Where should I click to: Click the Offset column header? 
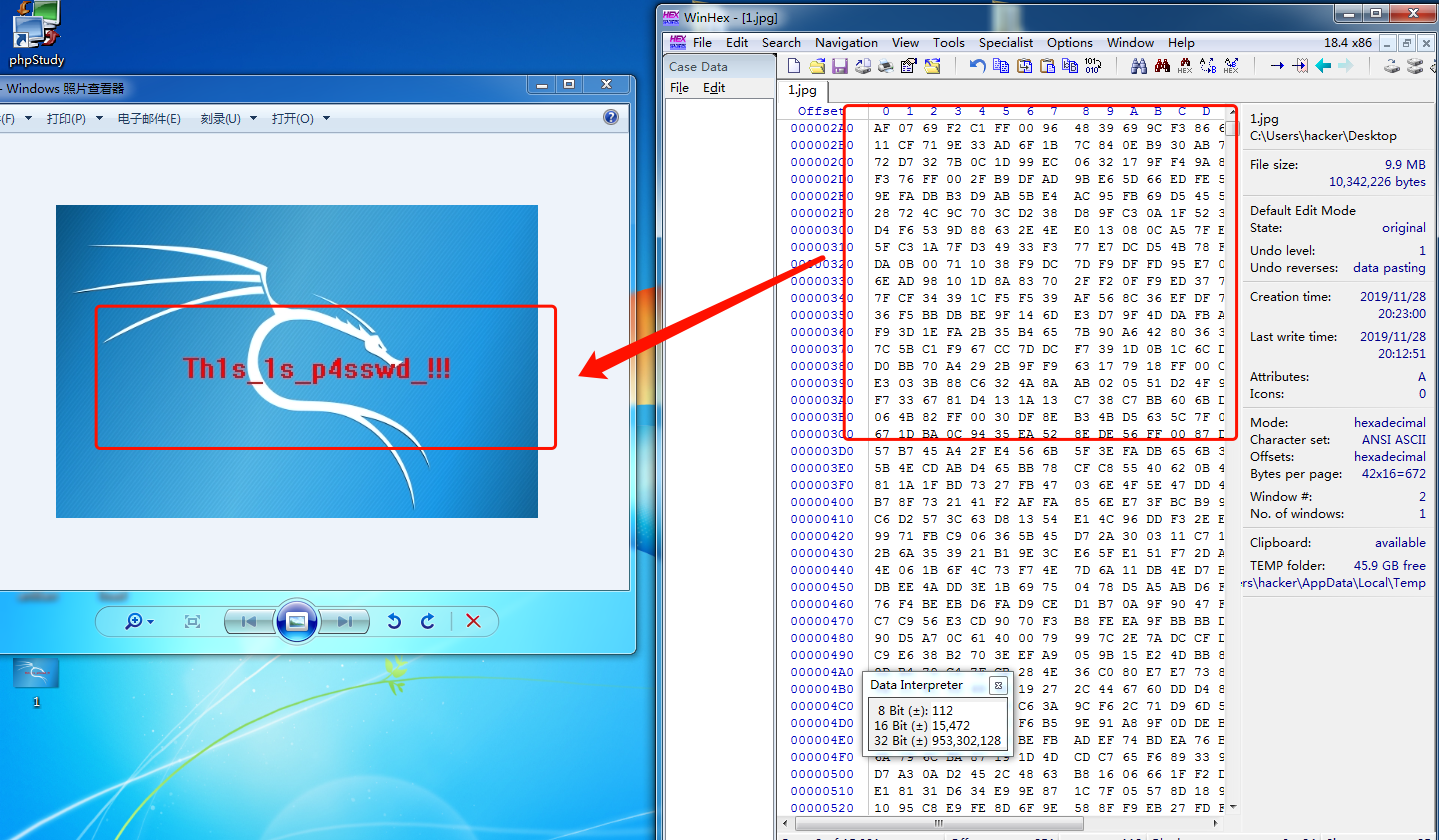pyautogui.click(x=821, y=111)
